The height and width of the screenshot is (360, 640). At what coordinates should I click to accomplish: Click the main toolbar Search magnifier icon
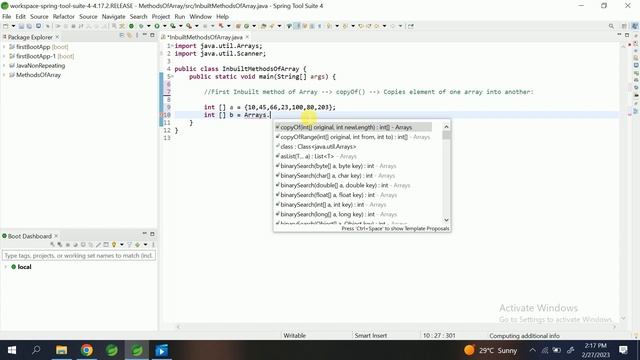click(x=611, y=26)
